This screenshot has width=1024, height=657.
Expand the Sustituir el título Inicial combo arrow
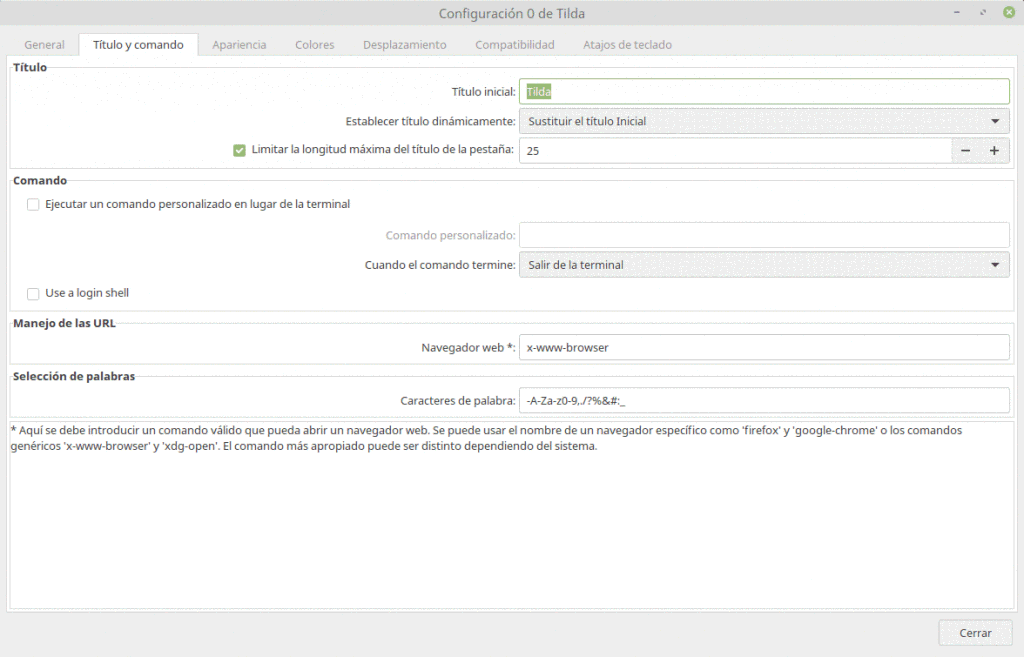coord(995,119)
